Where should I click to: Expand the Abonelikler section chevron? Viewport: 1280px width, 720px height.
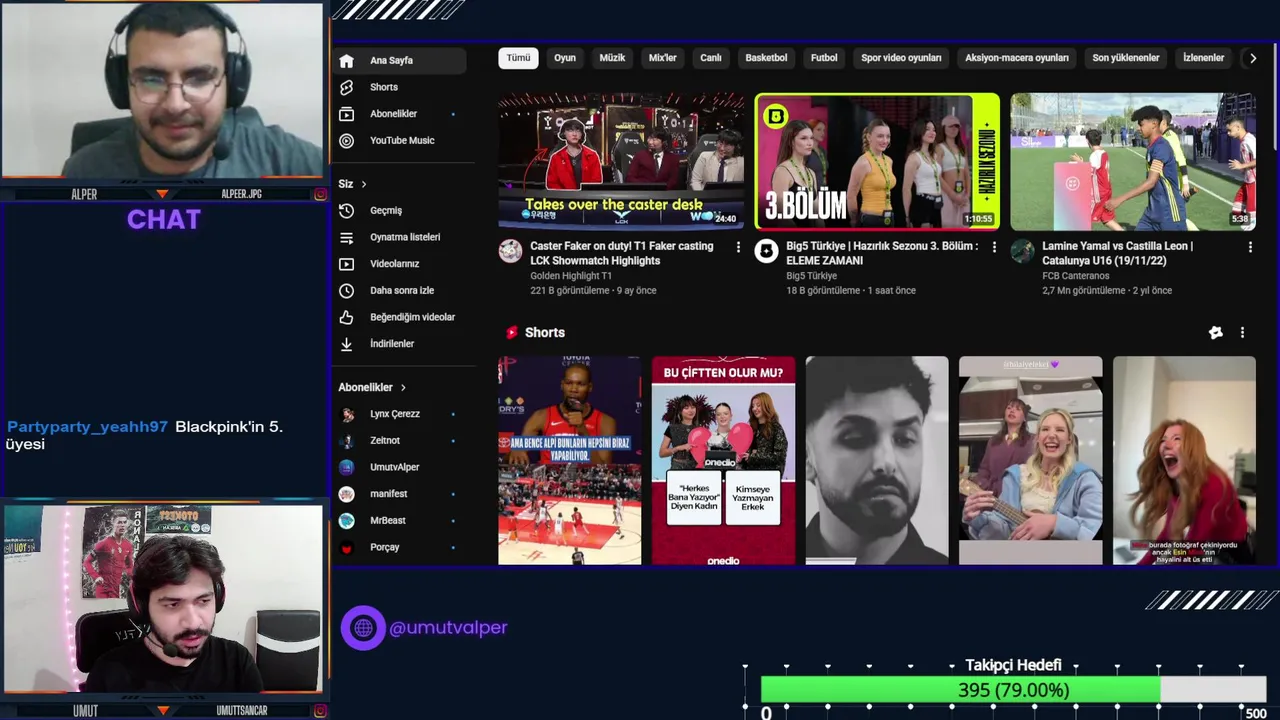pyautogui.click(x=403, y=388)
